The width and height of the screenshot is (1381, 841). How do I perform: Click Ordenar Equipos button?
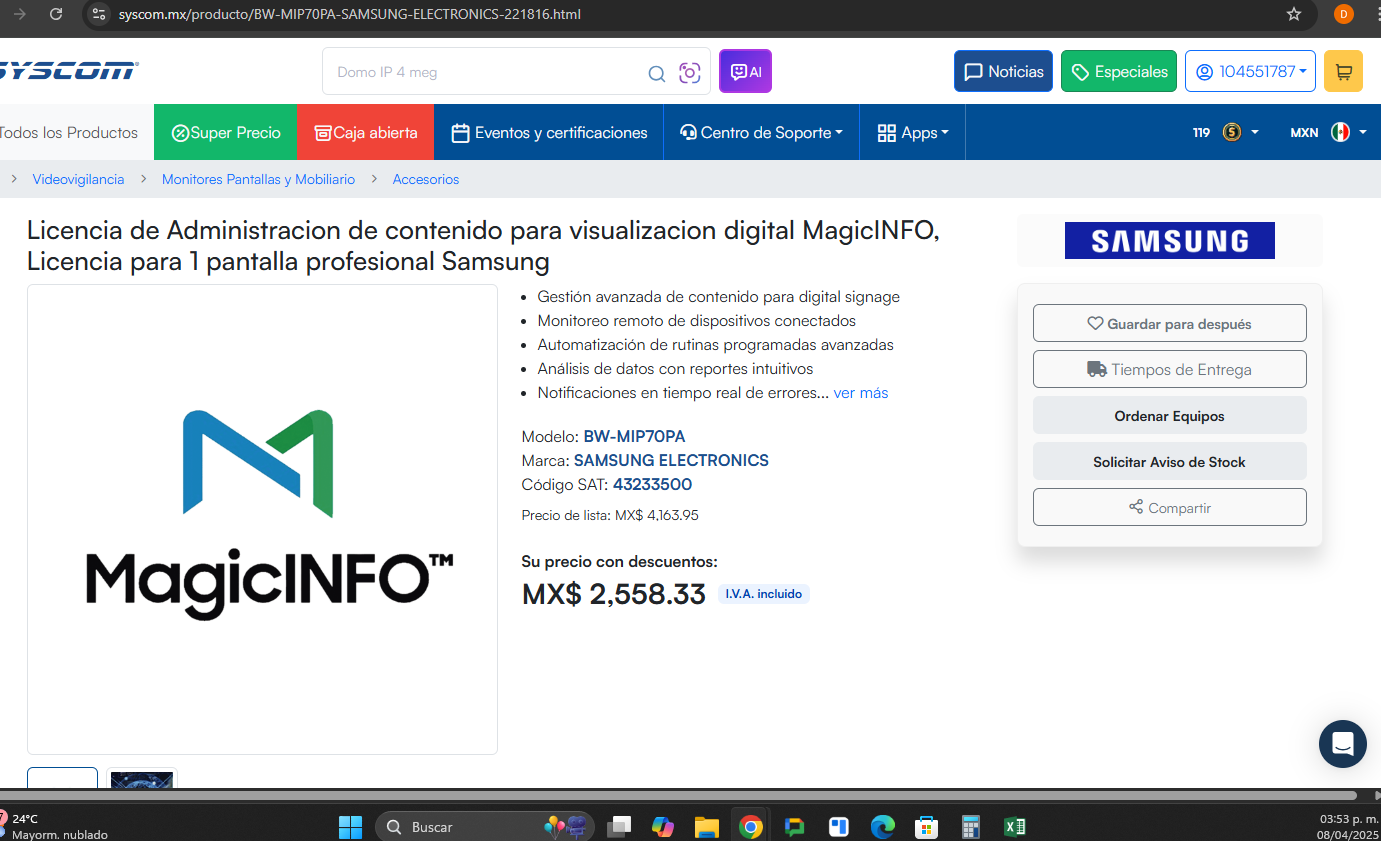click(x=1170, y=415)
